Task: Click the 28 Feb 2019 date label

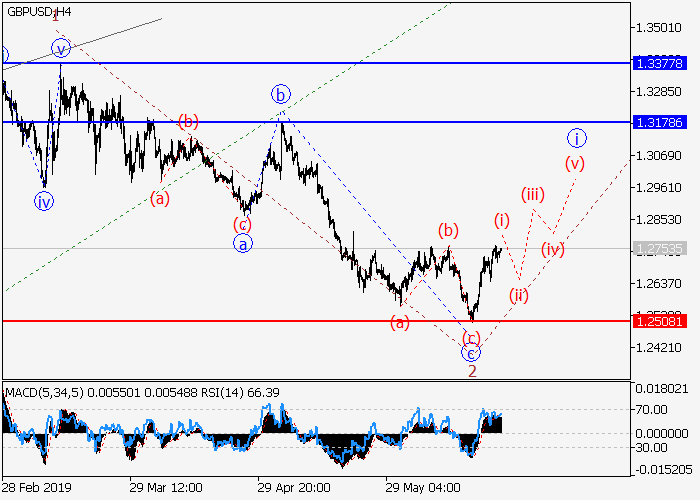Action: pyautogui.click(x=36, y=487)
